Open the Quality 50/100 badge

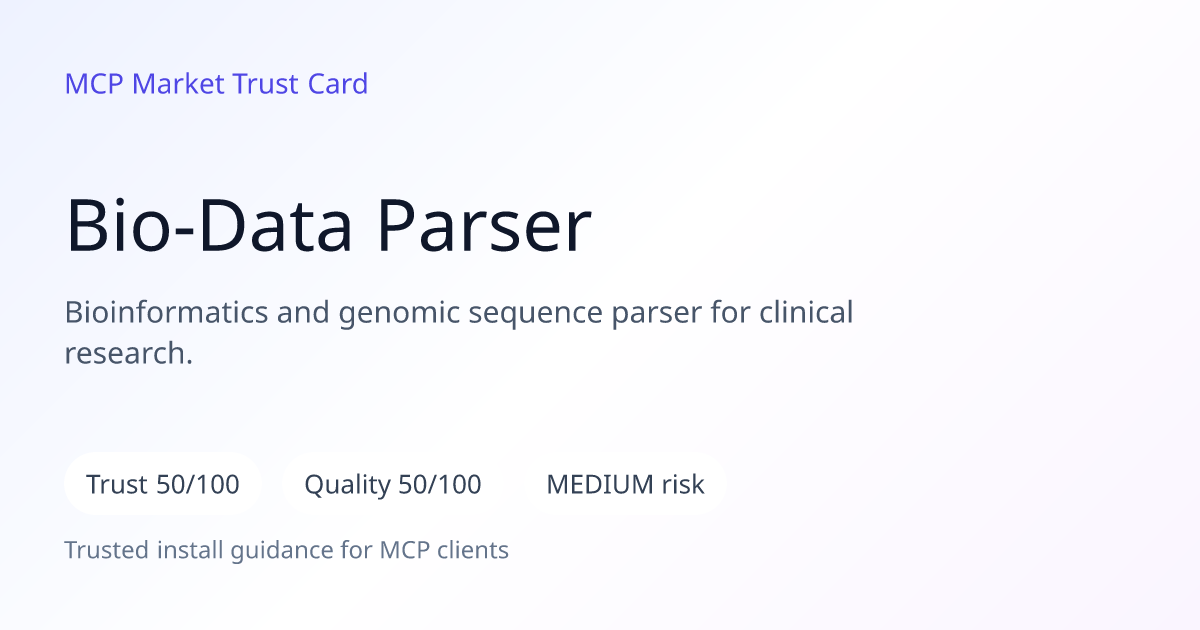(393, 485)
